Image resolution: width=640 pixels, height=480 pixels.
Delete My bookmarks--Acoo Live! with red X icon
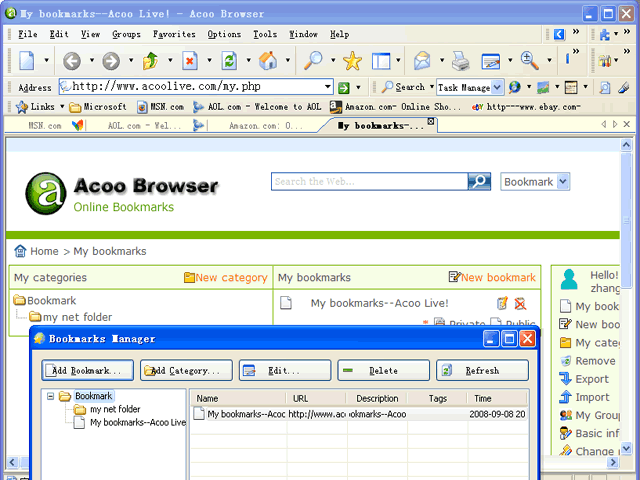520,303
